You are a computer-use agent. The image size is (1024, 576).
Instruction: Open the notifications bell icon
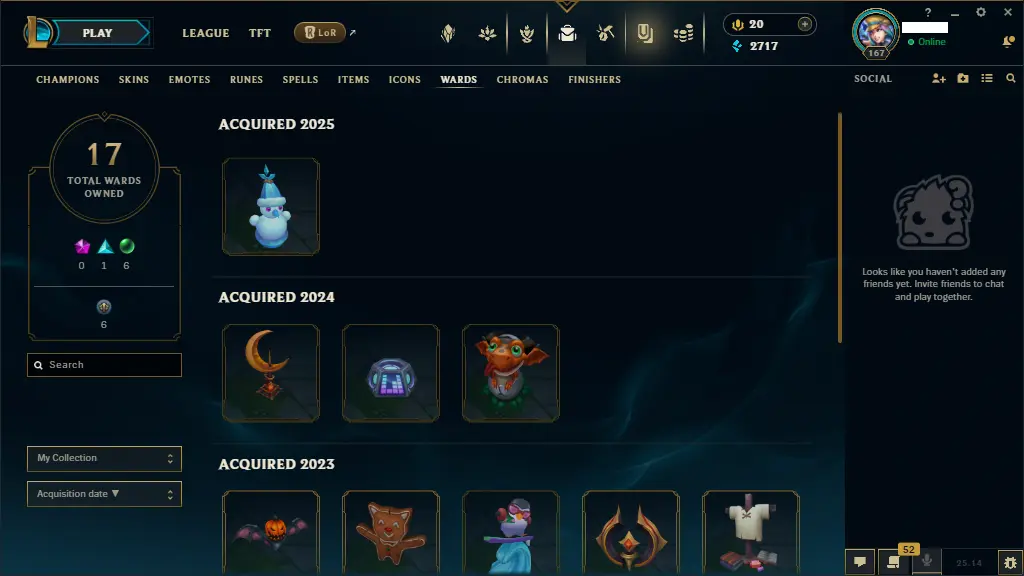tap(1008, 42)
